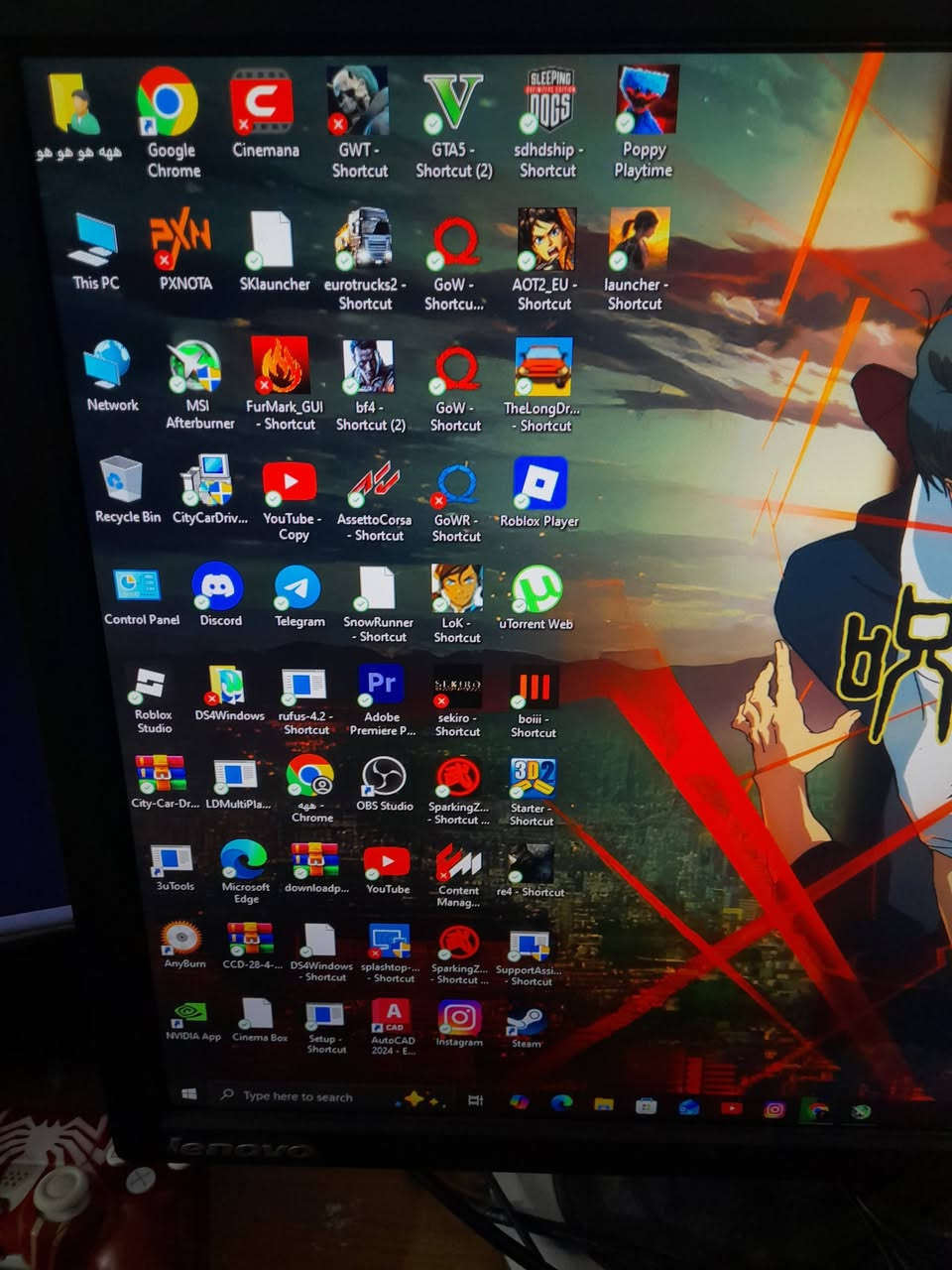The height and width of the screenshot is (1270, 952).
Task: Open the uTorrent Web icon
Action: click(x=536, y=591)
